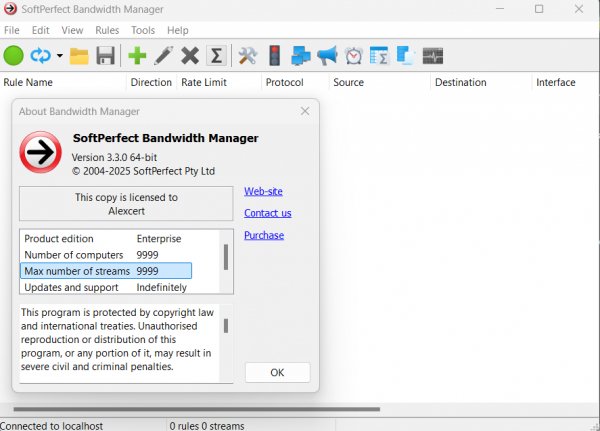Click the traffic light icon
The image size is (600, 431).
coord(275,56)
